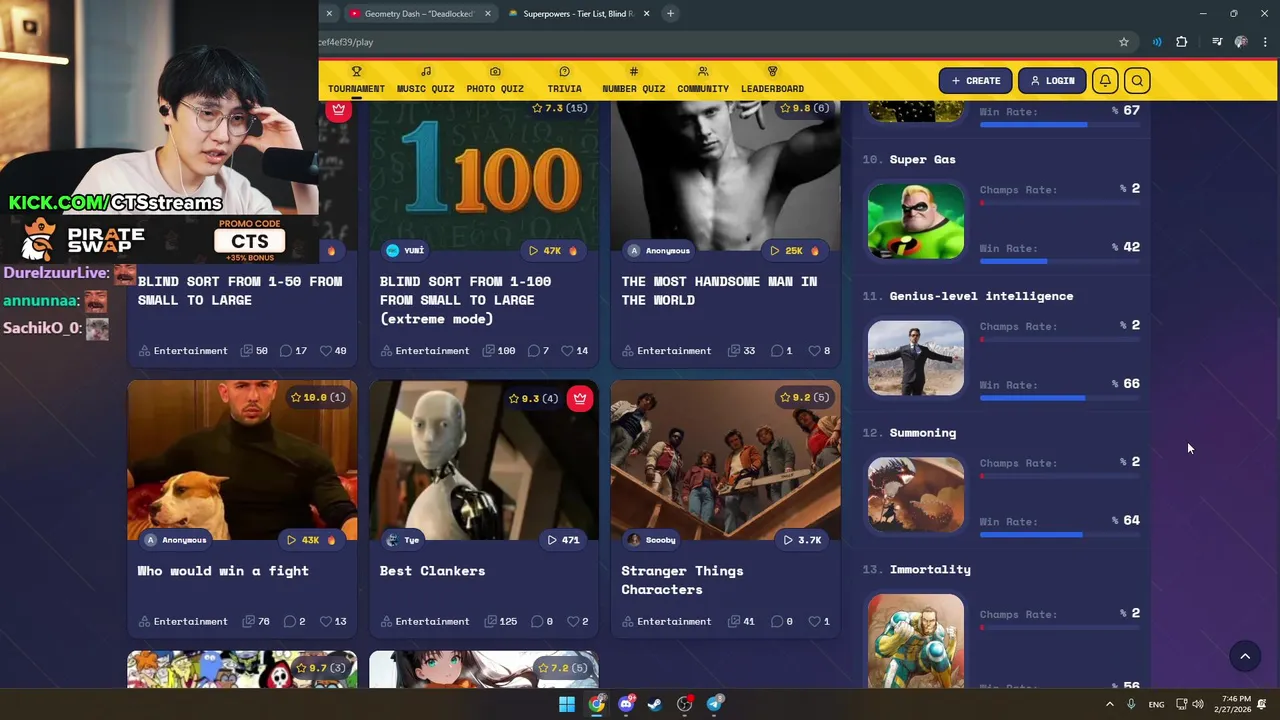Open notifications bell icon
1280x720 pixels.
[x=1105, y=81]
